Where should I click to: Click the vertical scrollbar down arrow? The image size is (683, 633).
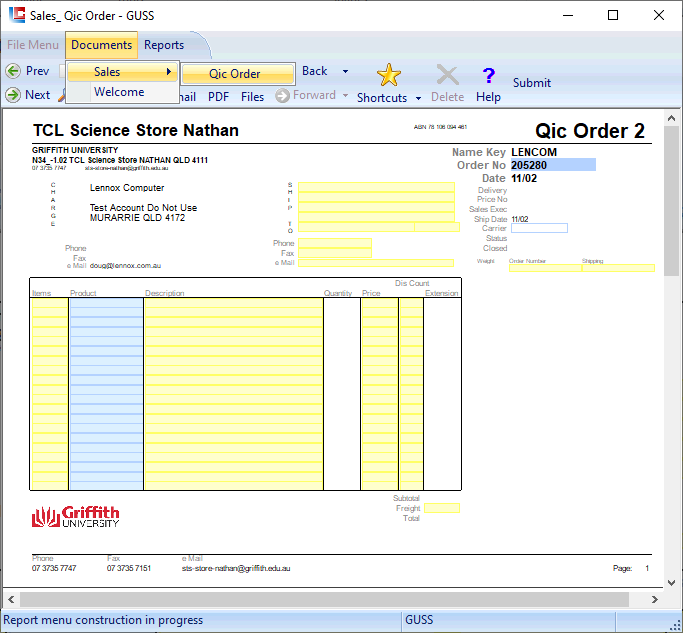point(671,582)
